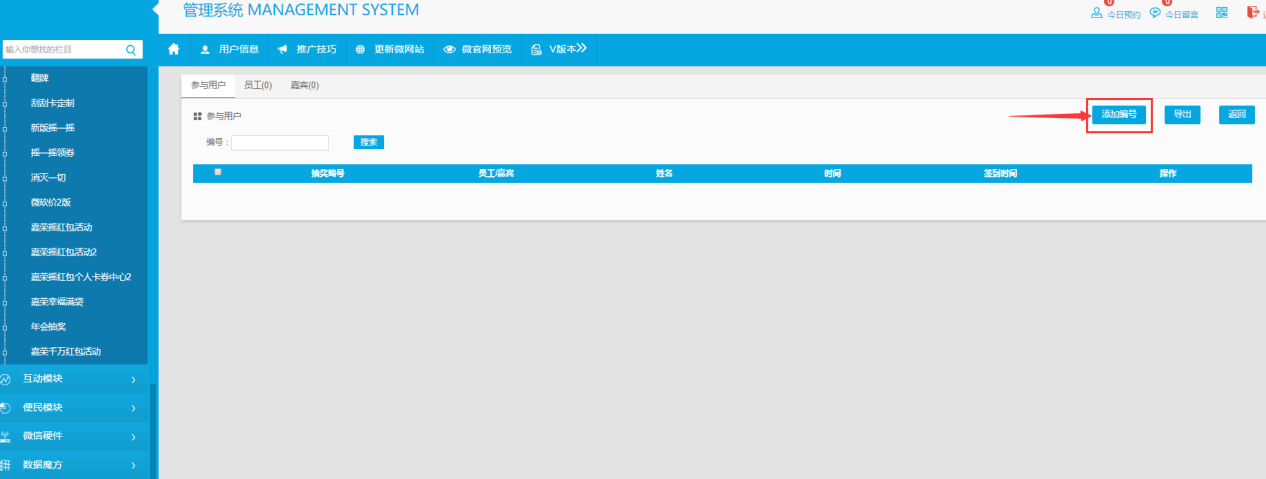
Task: Expand the 便民模块 sidebar section
Action: tap(70, 407)
